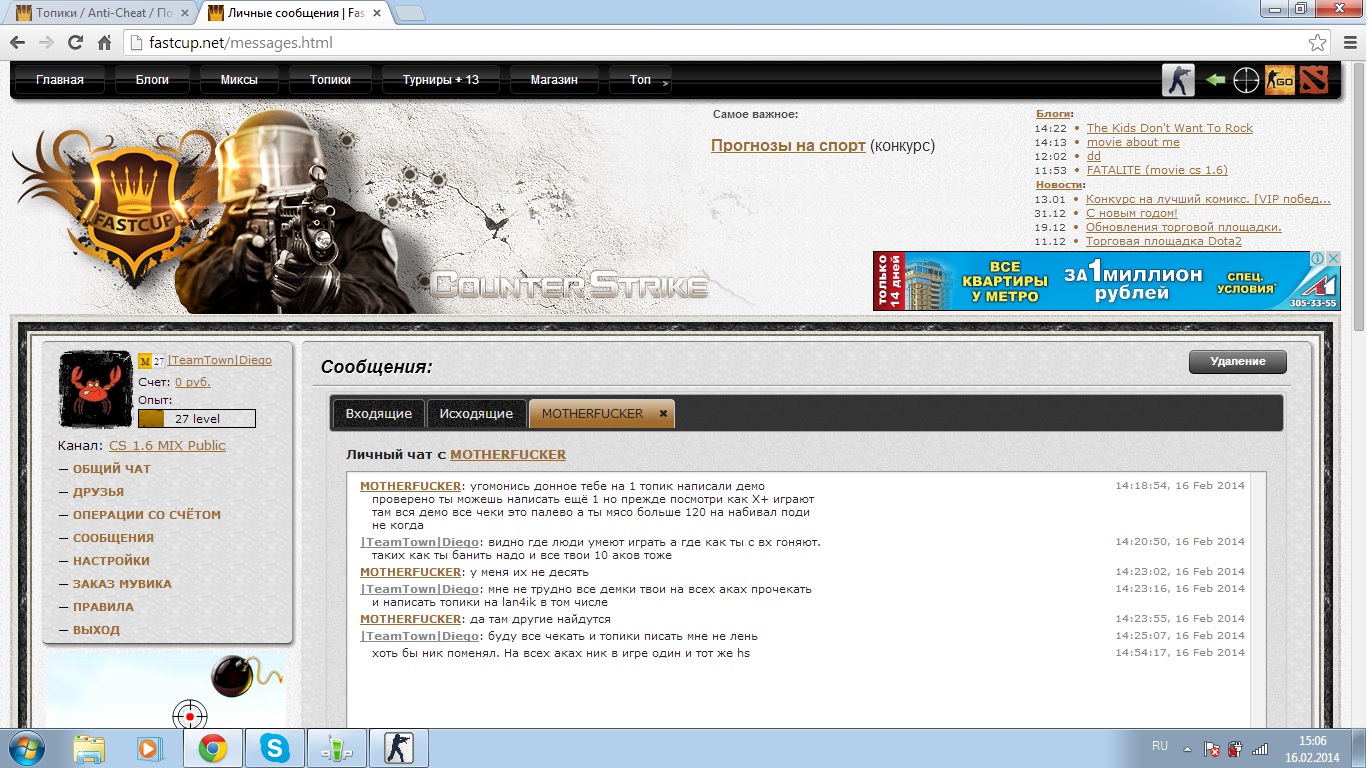Screen dimensions: 1372x768
Task: Open network signal tray icon
Action: click(x=1261, y=748)
